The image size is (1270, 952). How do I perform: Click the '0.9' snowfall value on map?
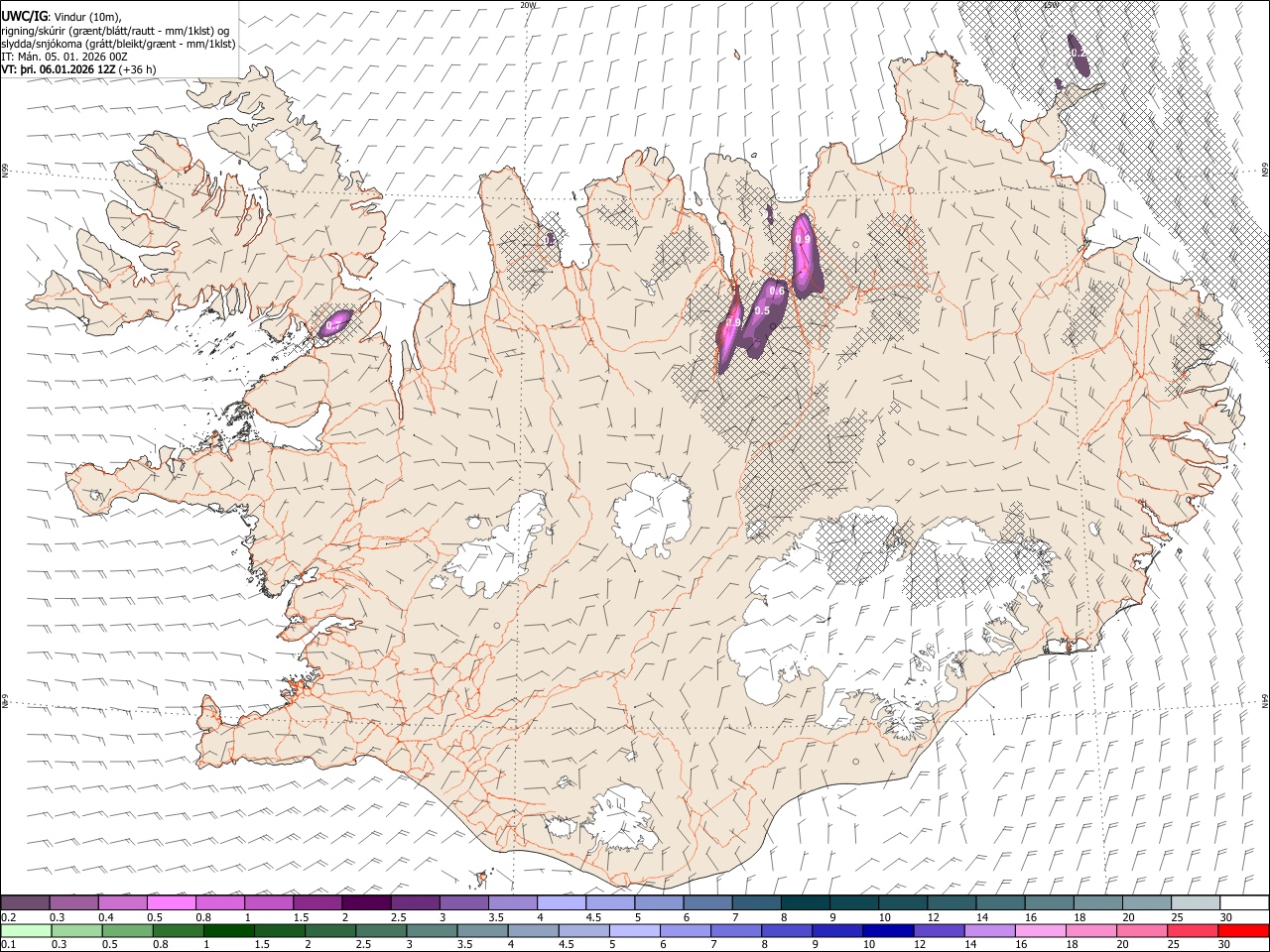coord(804,239)
